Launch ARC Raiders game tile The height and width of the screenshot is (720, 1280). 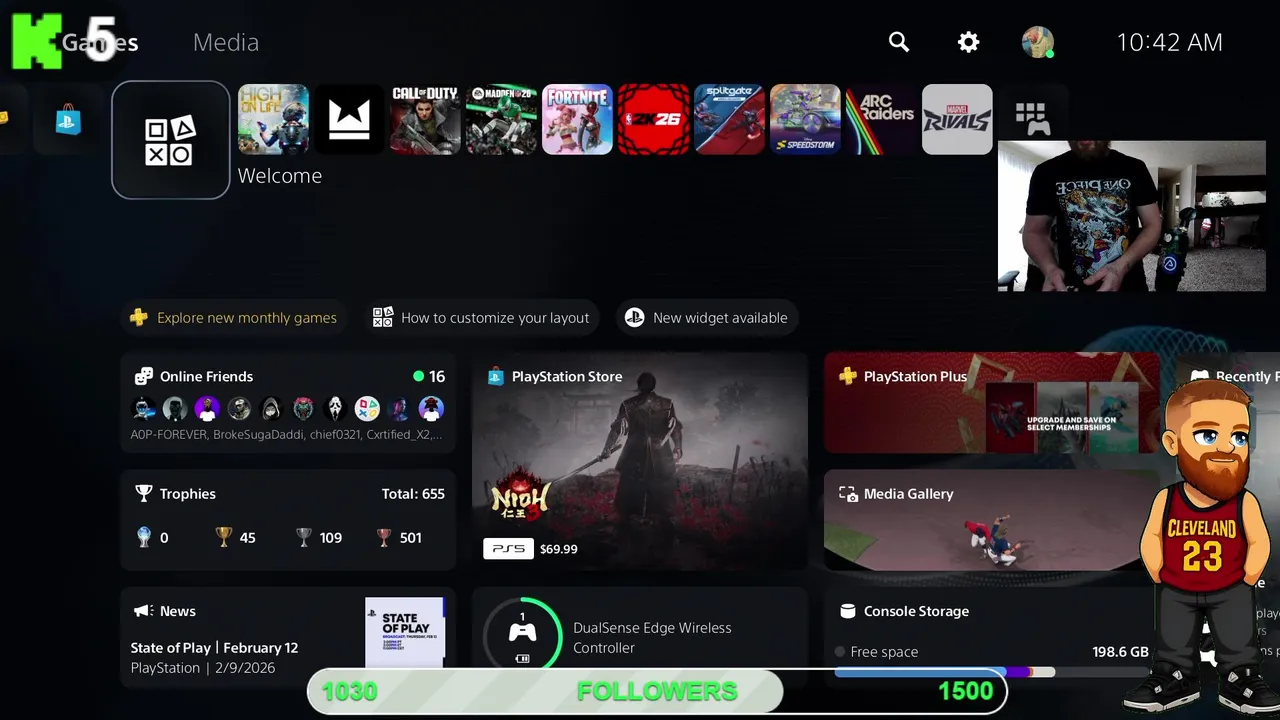point(881,119)
